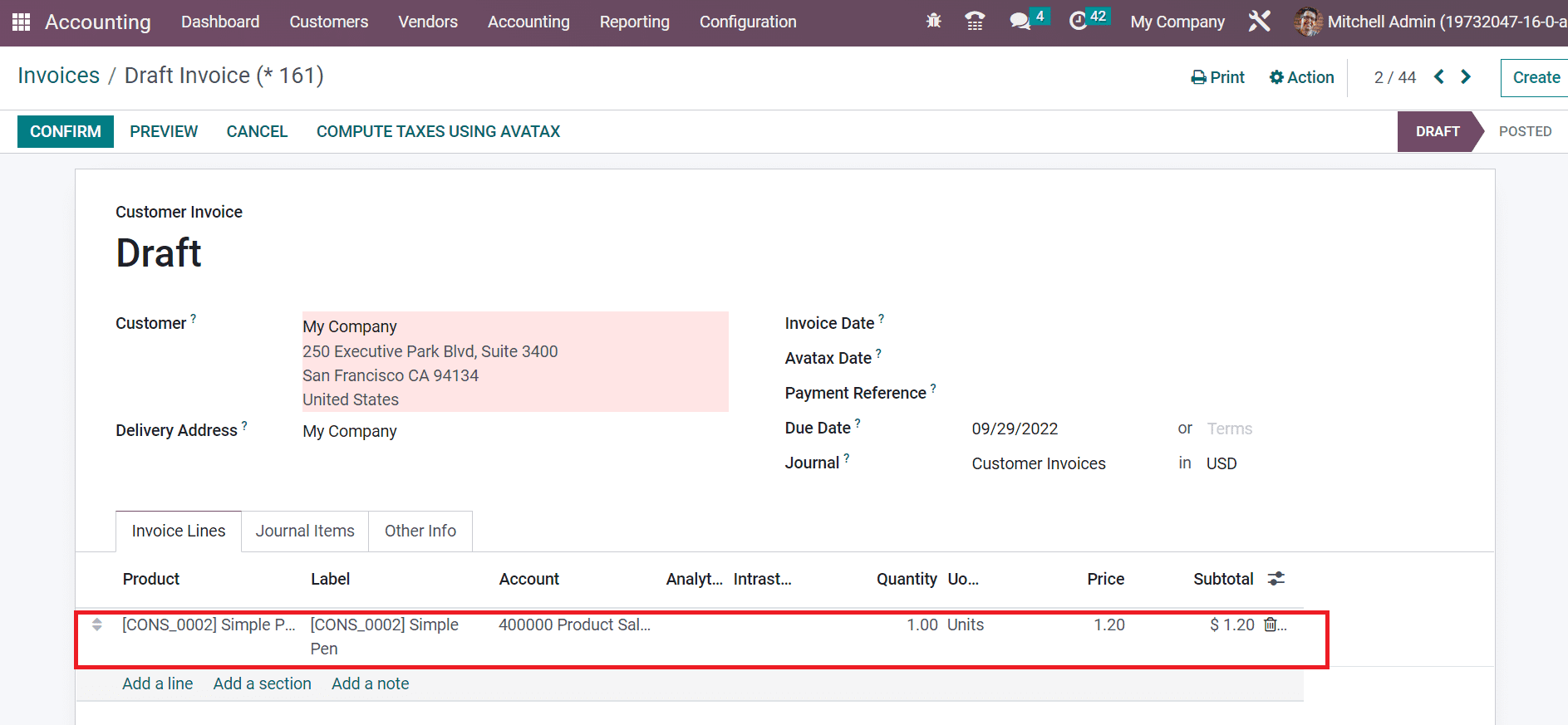Open the Reporting menu

click(635, 22)
